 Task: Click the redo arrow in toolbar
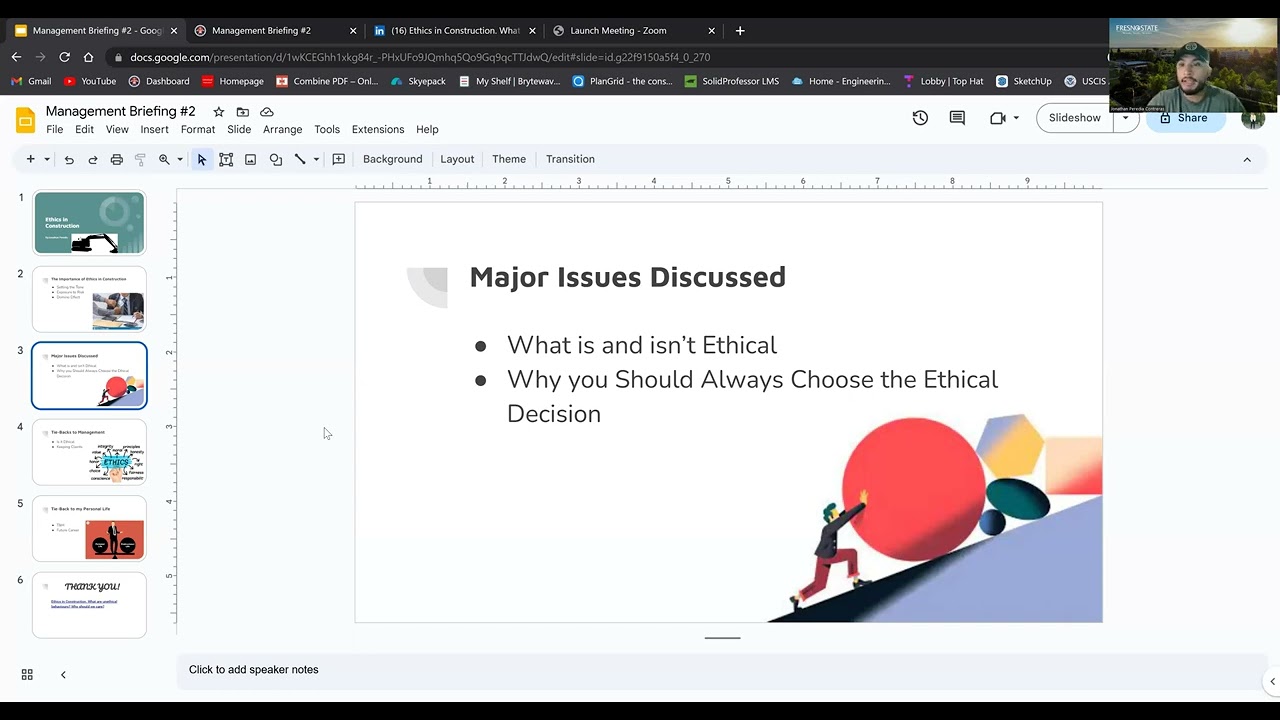pyautogui.click(x=93, y=159)
